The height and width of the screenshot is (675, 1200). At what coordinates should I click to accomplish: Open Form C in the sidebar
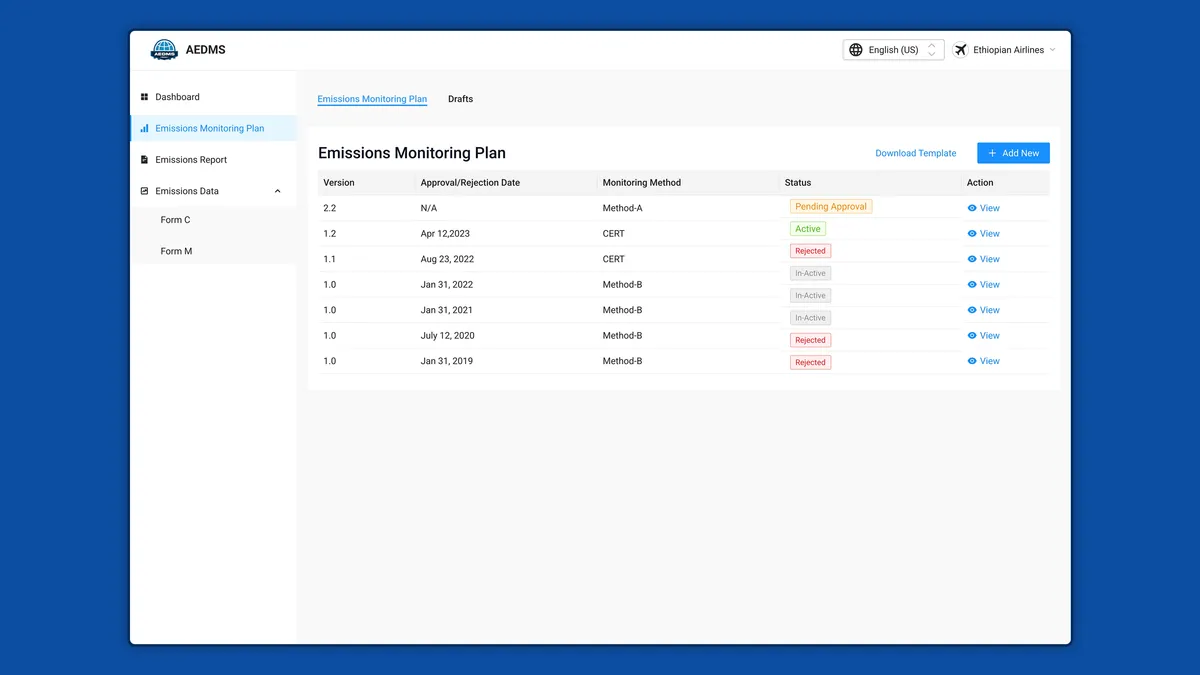tap(175, 220)
